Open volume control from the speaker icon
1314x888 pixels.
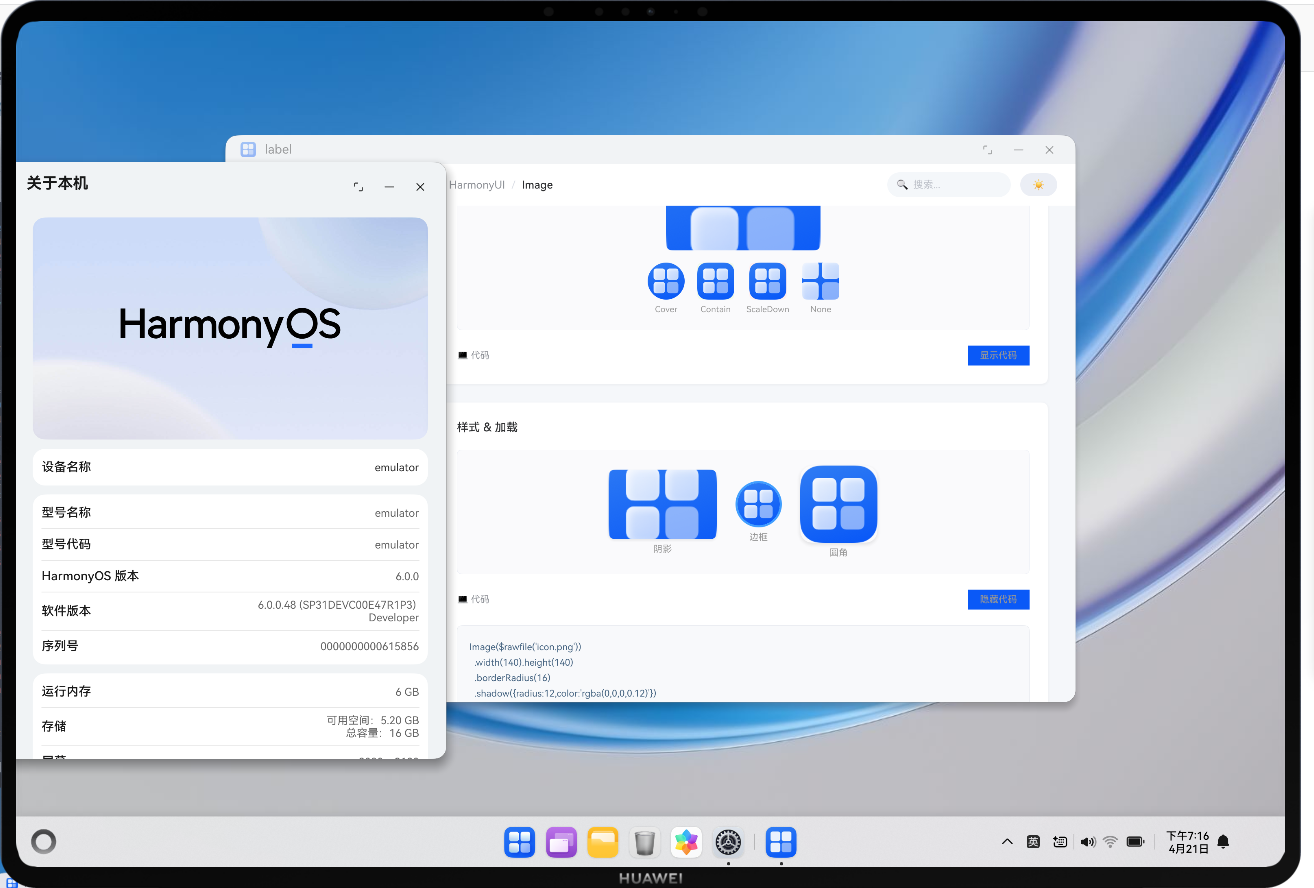pyautogui.click(x=1088, y=842)
